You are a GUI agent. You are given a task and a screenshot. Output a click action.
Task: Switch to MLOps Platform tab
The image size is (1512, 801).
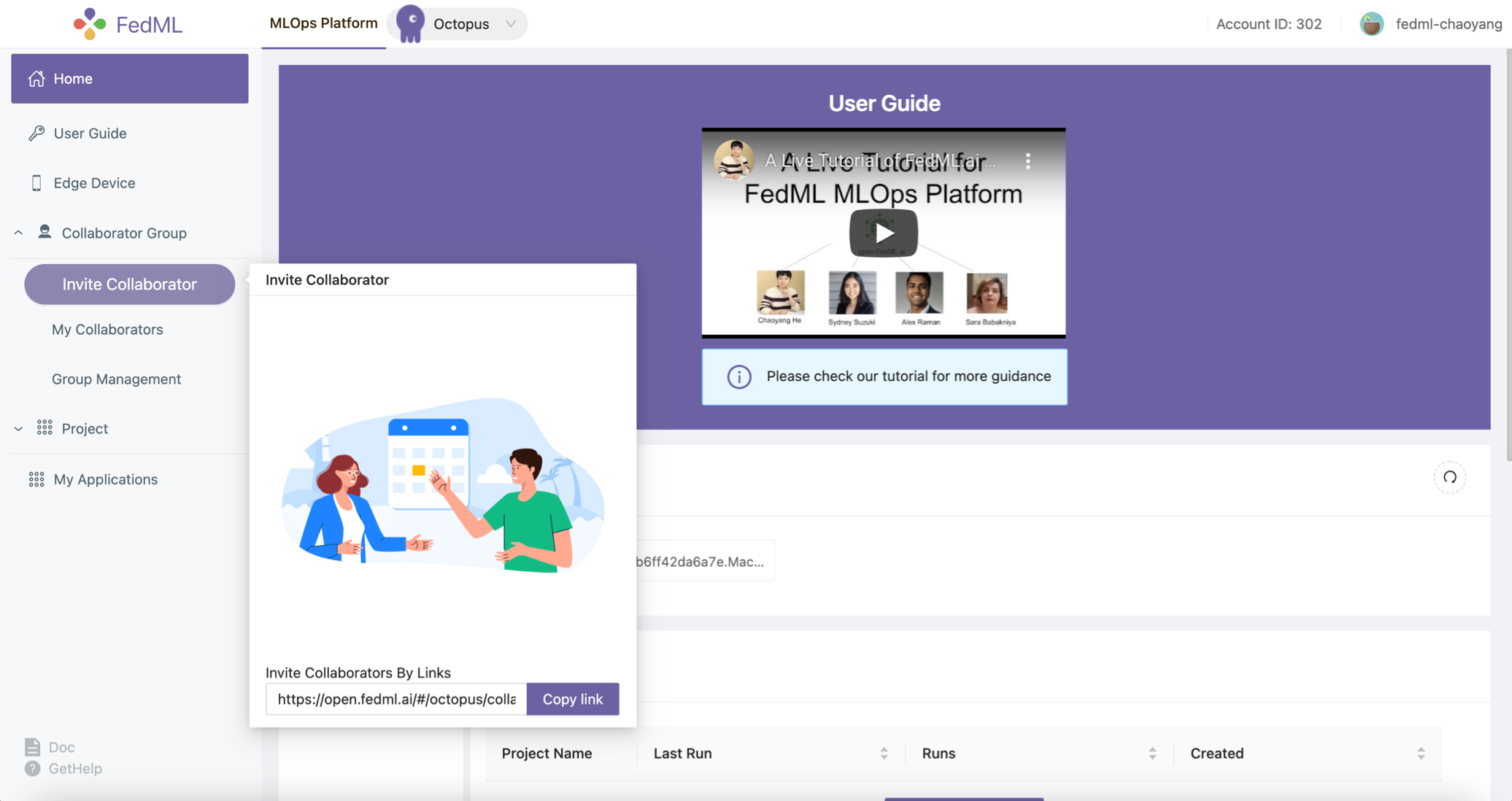(x=323, y=23)
